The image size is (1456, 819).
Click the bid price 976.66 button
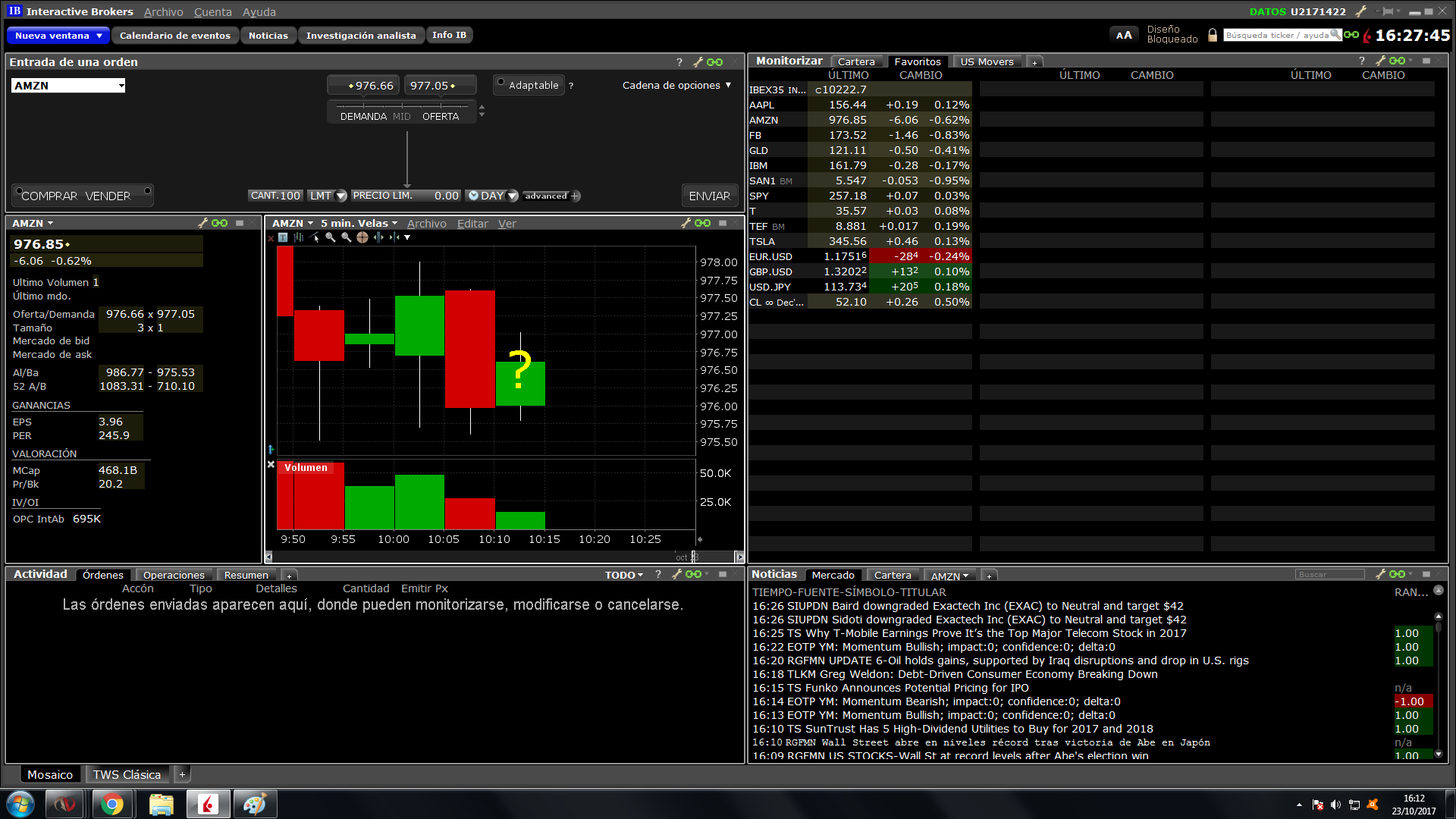point(365,86)
